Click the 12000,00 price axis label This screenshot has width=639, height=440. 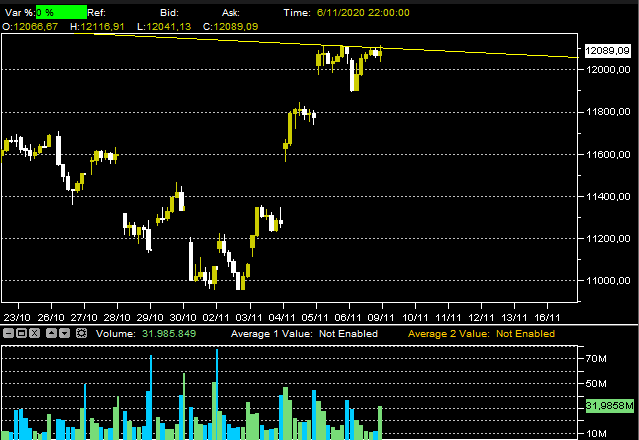click(x=608, y=70)
